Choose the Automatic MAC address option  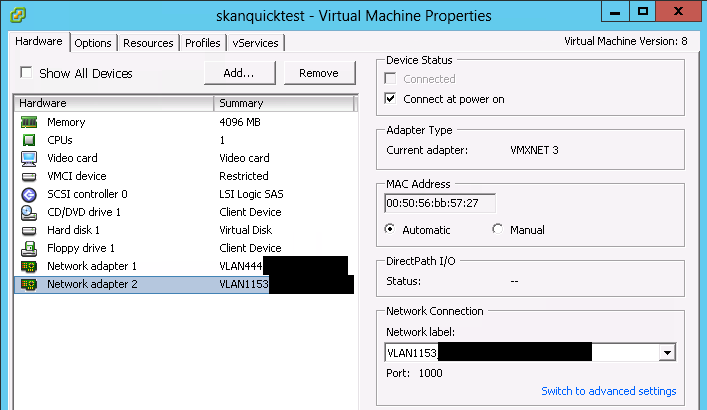[391, 229]
